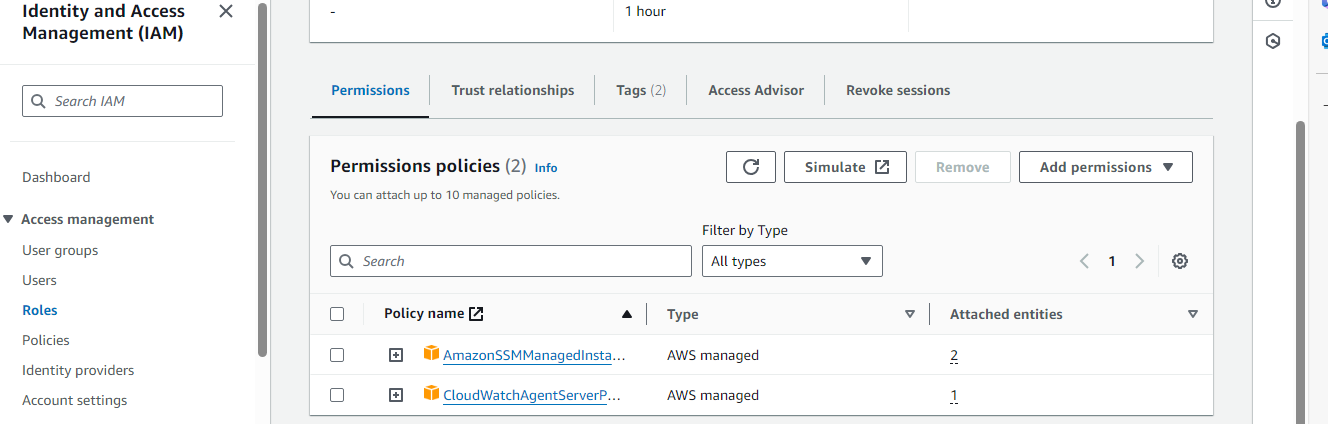Open the CloudWatchAgentServerP... policy link
This screenshot has width=1328, height=424.
coord(533,395)
